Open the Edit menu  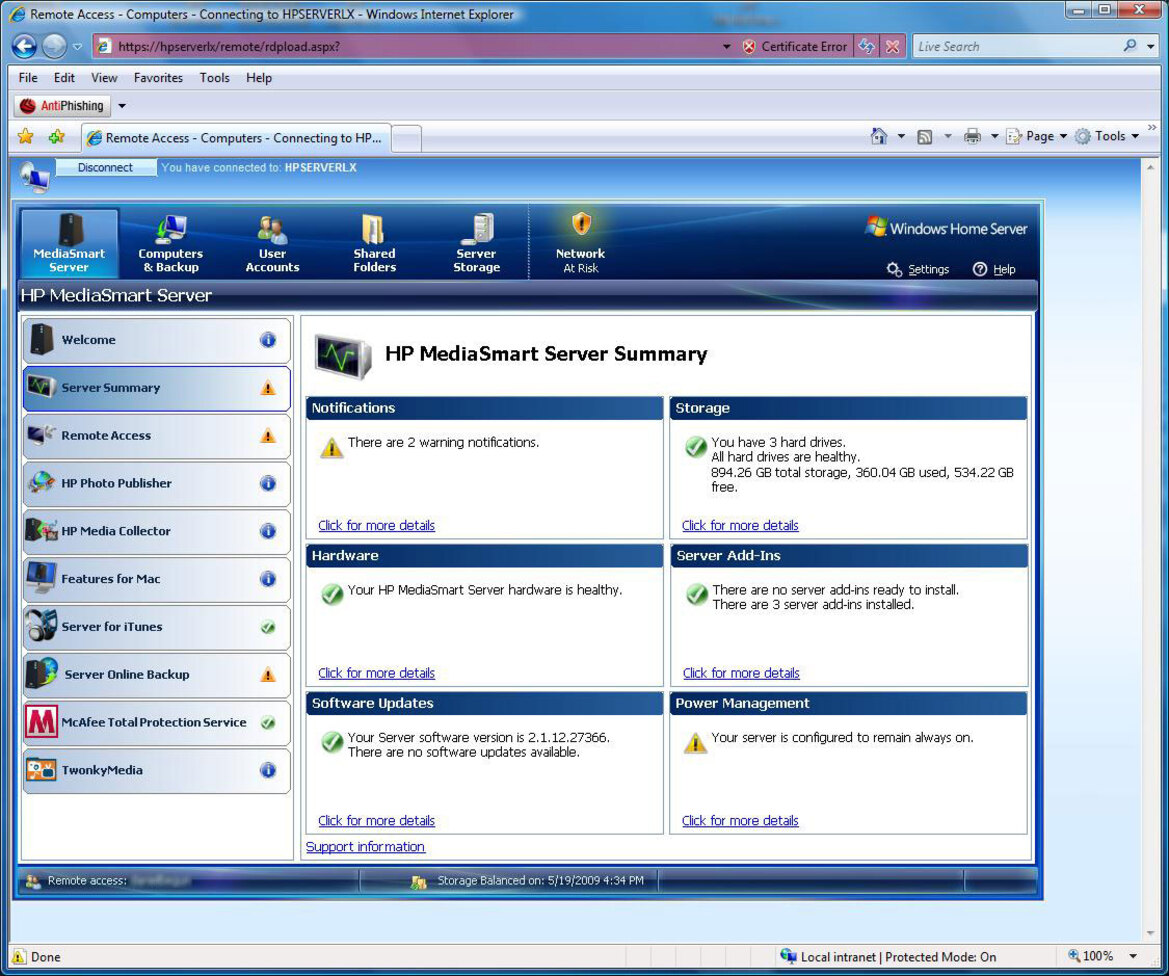click(64, 78)
